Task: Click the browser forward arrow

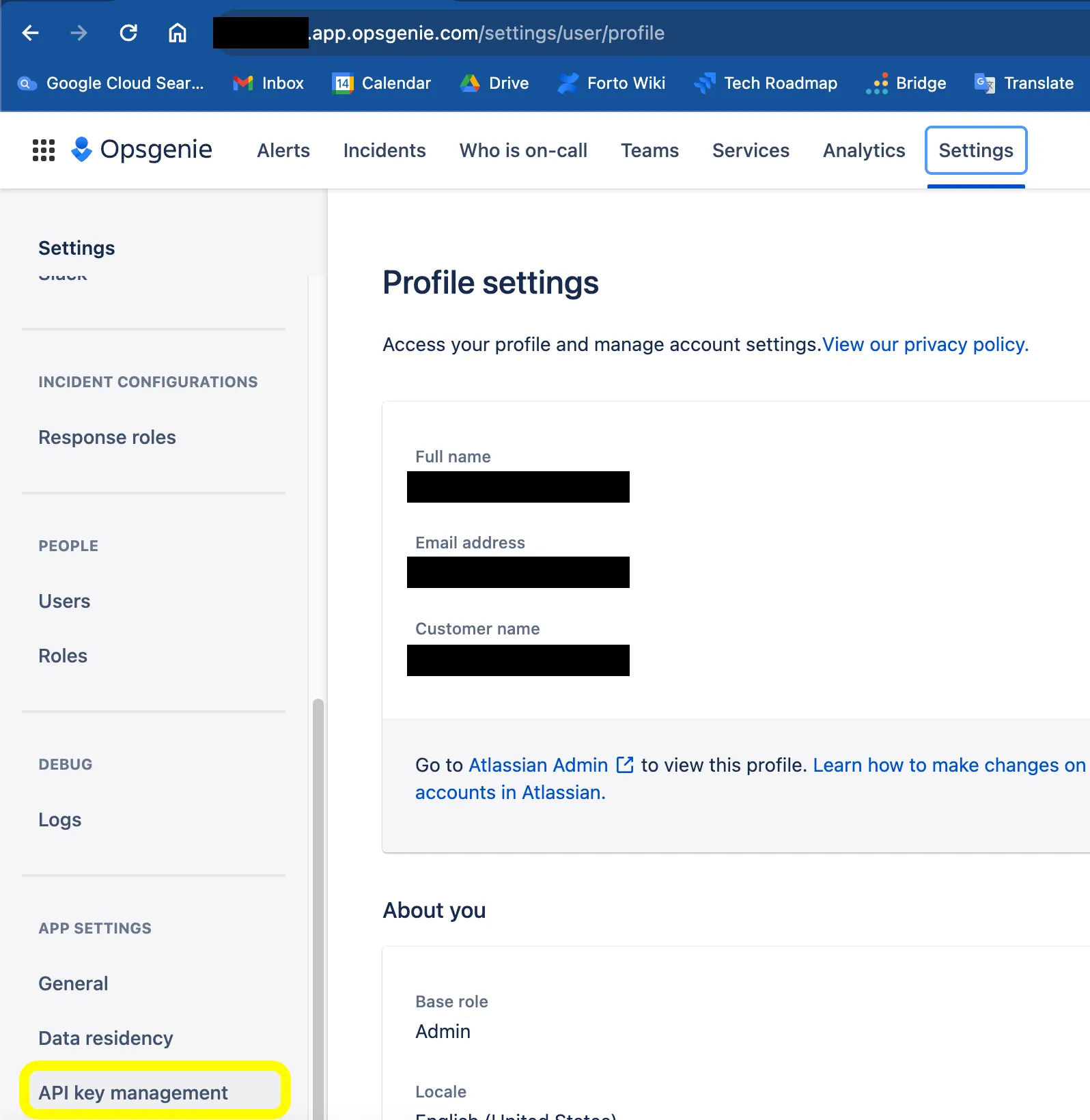Action: pyautogui.click(x=79, y=32)
